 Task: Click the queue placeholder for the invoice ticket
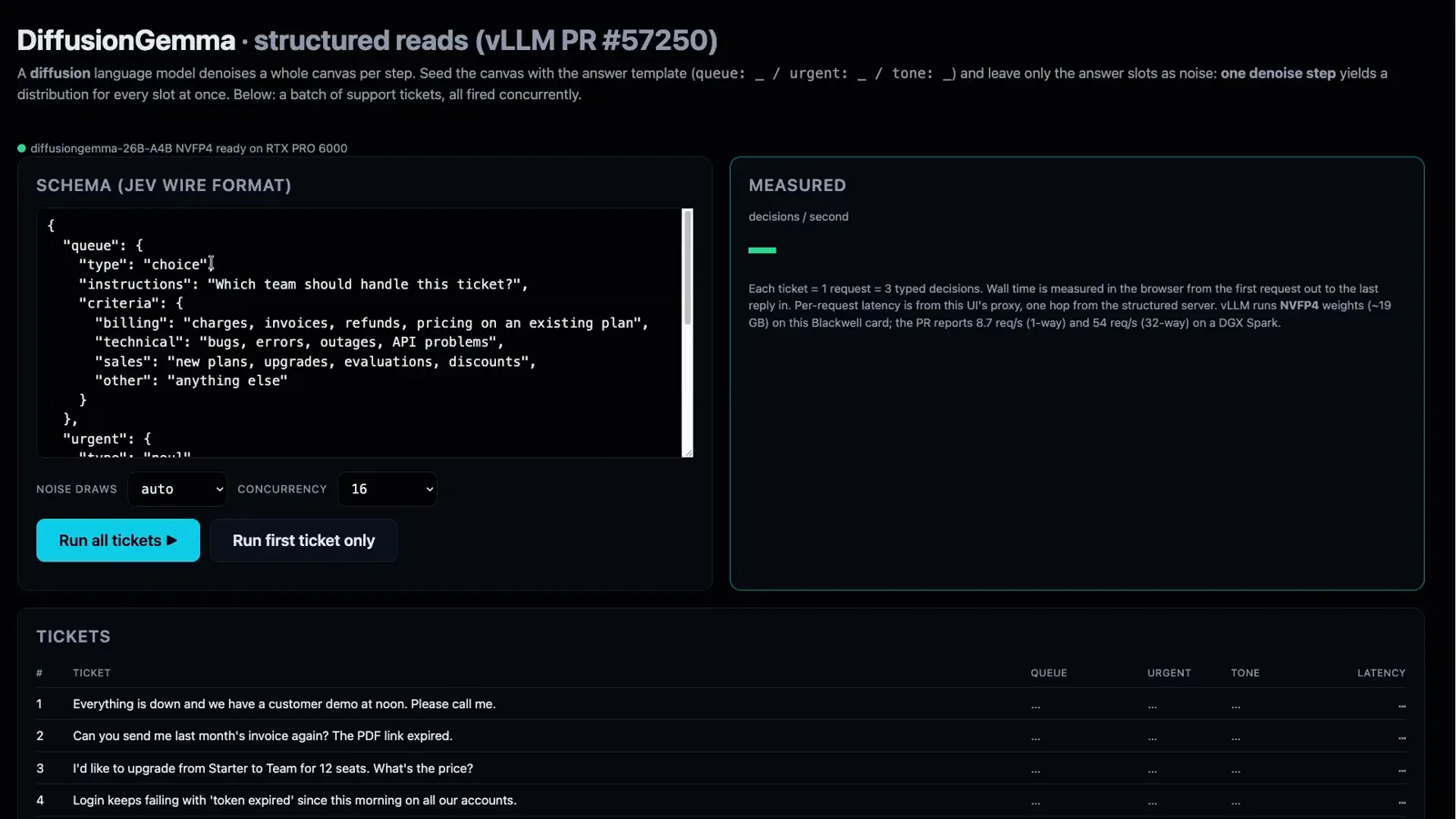point(1036,738)
